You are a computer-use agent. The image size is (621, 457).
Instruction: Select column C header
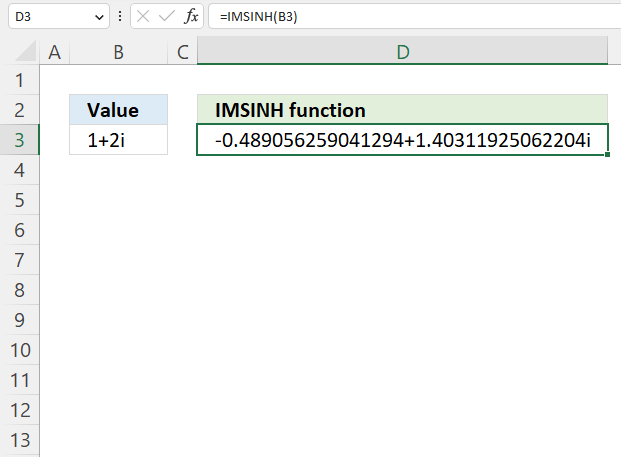[x=183, y=52]
